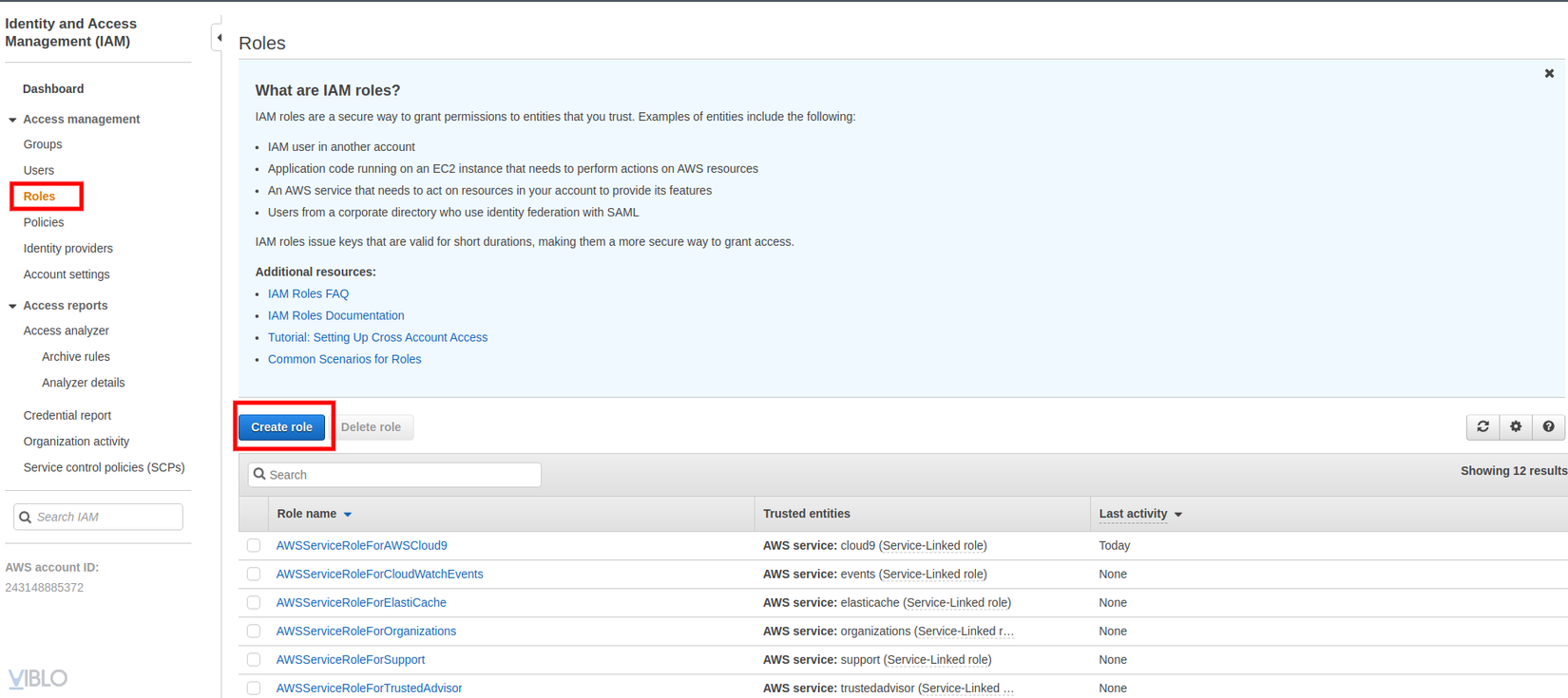The height and width of the screenshot is (698, 1568).
Task: Collapse the IAM navigation sidebar arrow
Action: coord(219,38)
